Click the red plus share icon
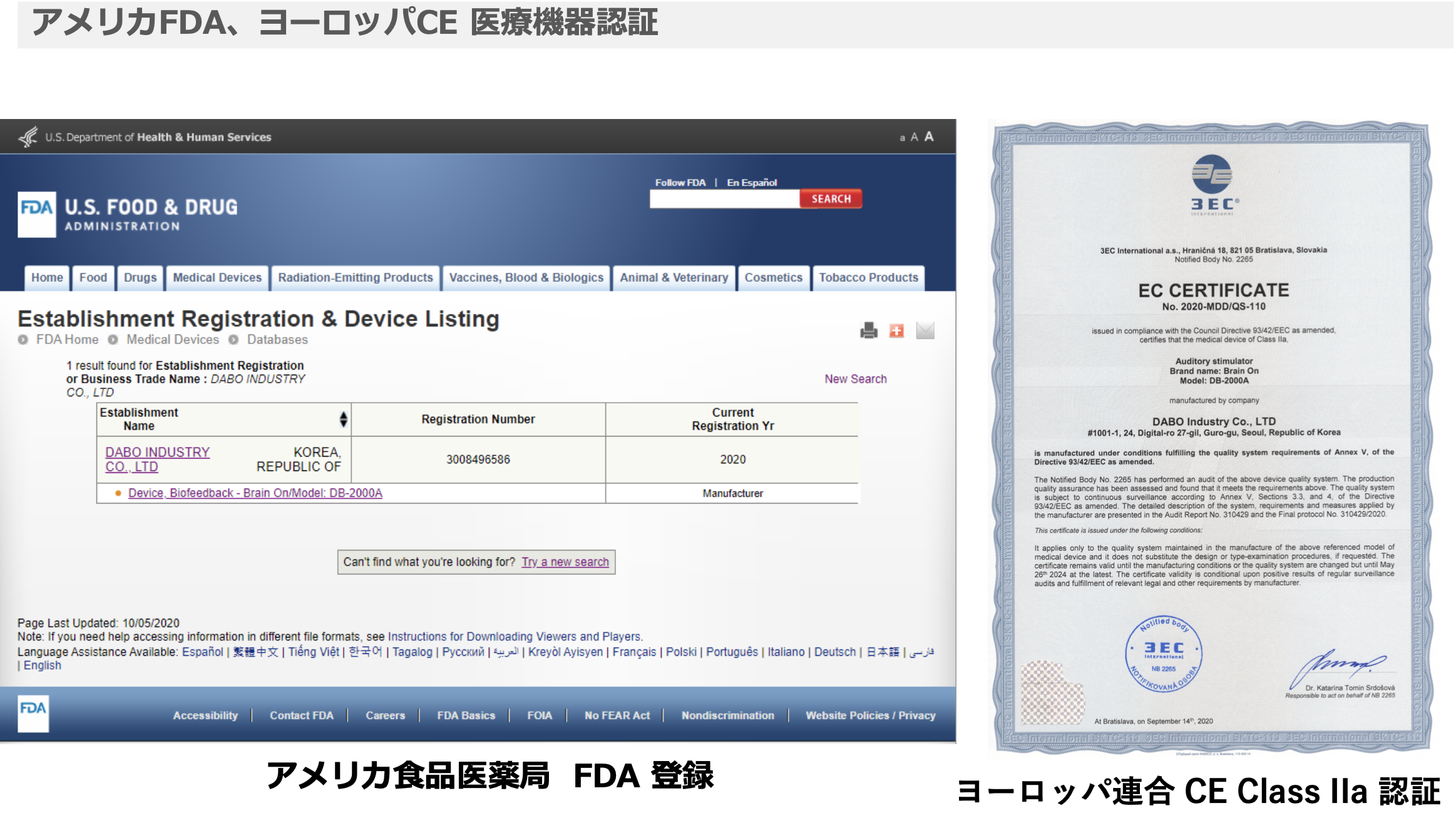The width and height of the screenshot is (1456, 823). (896, 330)
